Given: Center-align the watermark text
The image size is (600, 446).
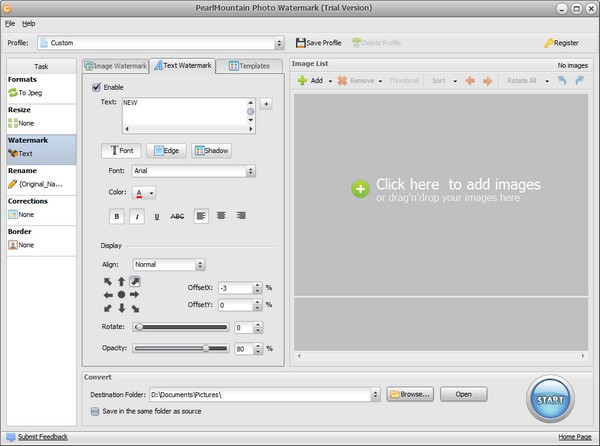Looking at the screenshot, I should 221,216.
